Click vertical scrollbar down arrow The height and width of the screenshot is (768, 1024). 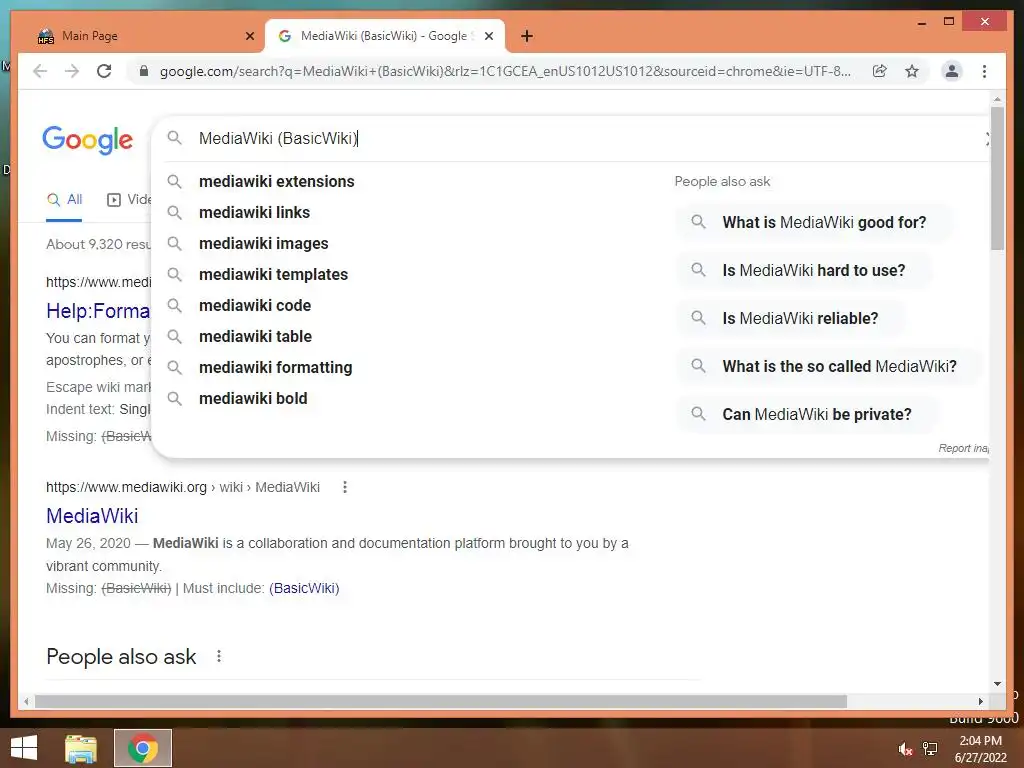(x=997, y=684)
